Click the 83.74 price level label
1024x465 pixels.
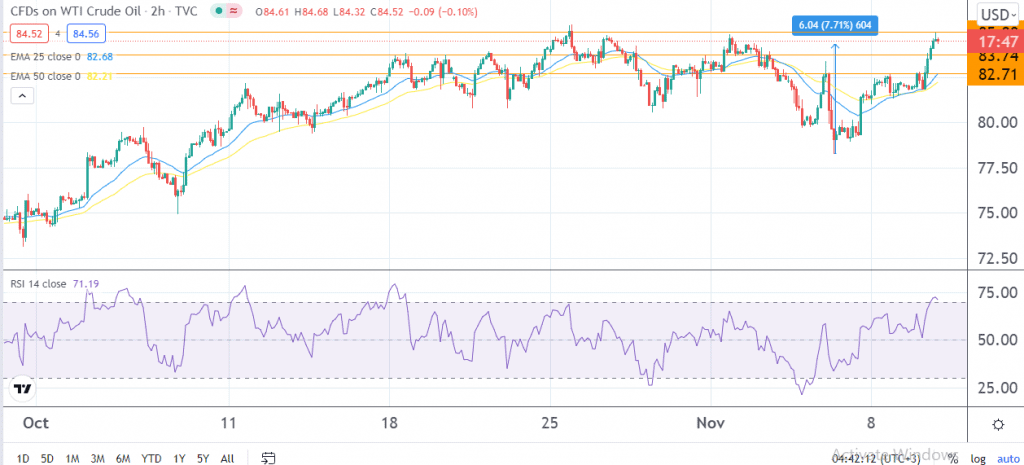[x=999, y=57]
